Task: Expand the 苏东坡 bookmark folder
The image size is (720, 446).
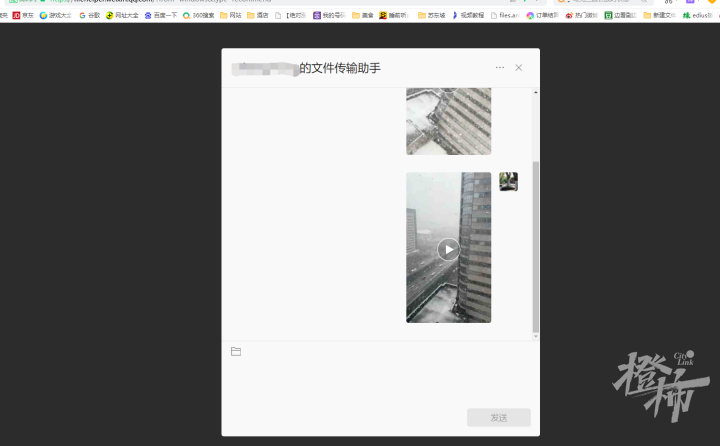Action: (x=431, y=15)
